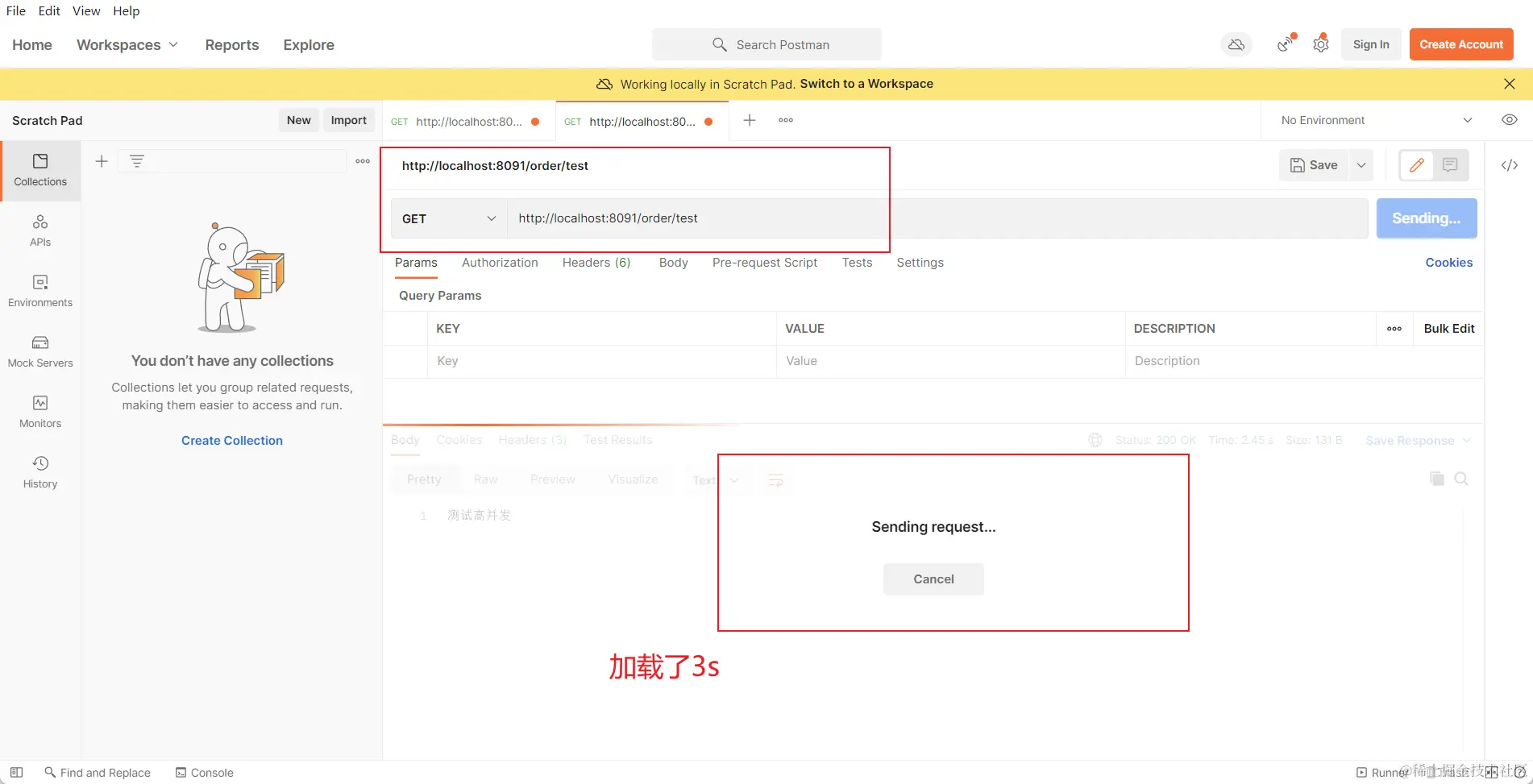Switch to the Params tab
The height and width of the screenshot is (784, 1533).
coord(416,263)
